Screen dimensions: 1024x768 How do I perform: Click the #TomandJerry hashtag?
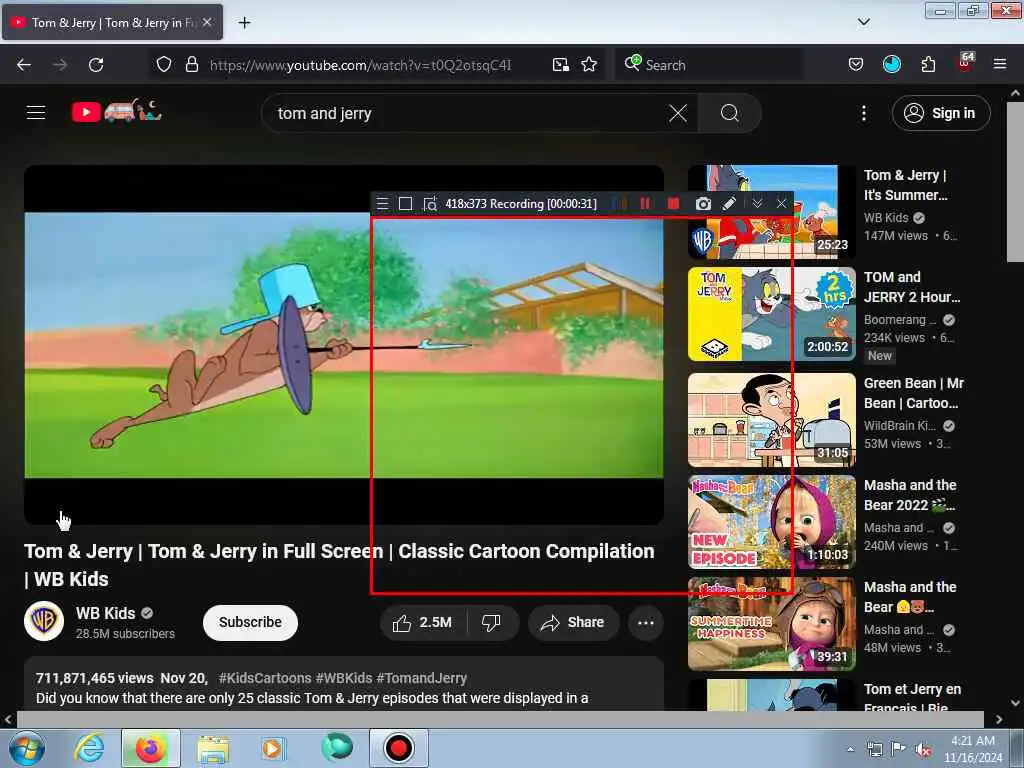pos(421,678)
